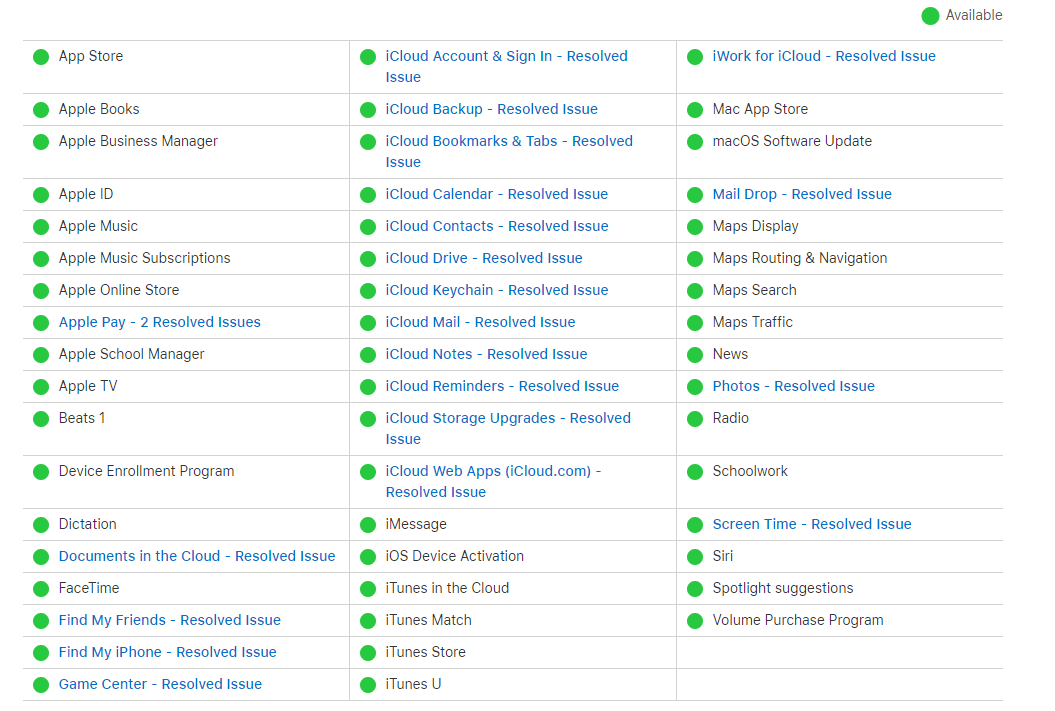Click green dot next to Maps Display

coord(695,227)
